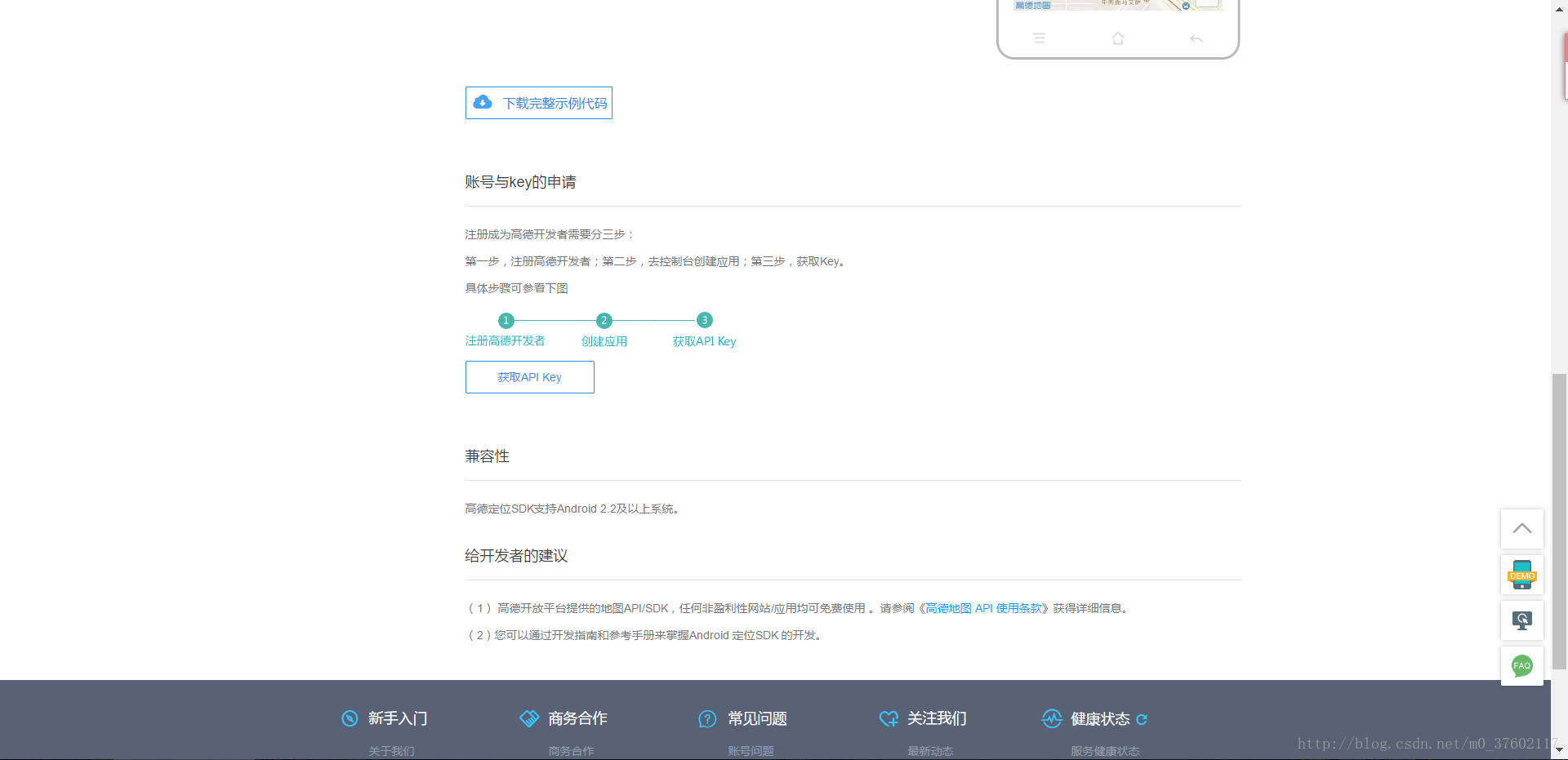1568x760 pixels.
Task: Click the monitor icon above the FAQ button
Action: pyautogui.click(x=1521, y=620)
